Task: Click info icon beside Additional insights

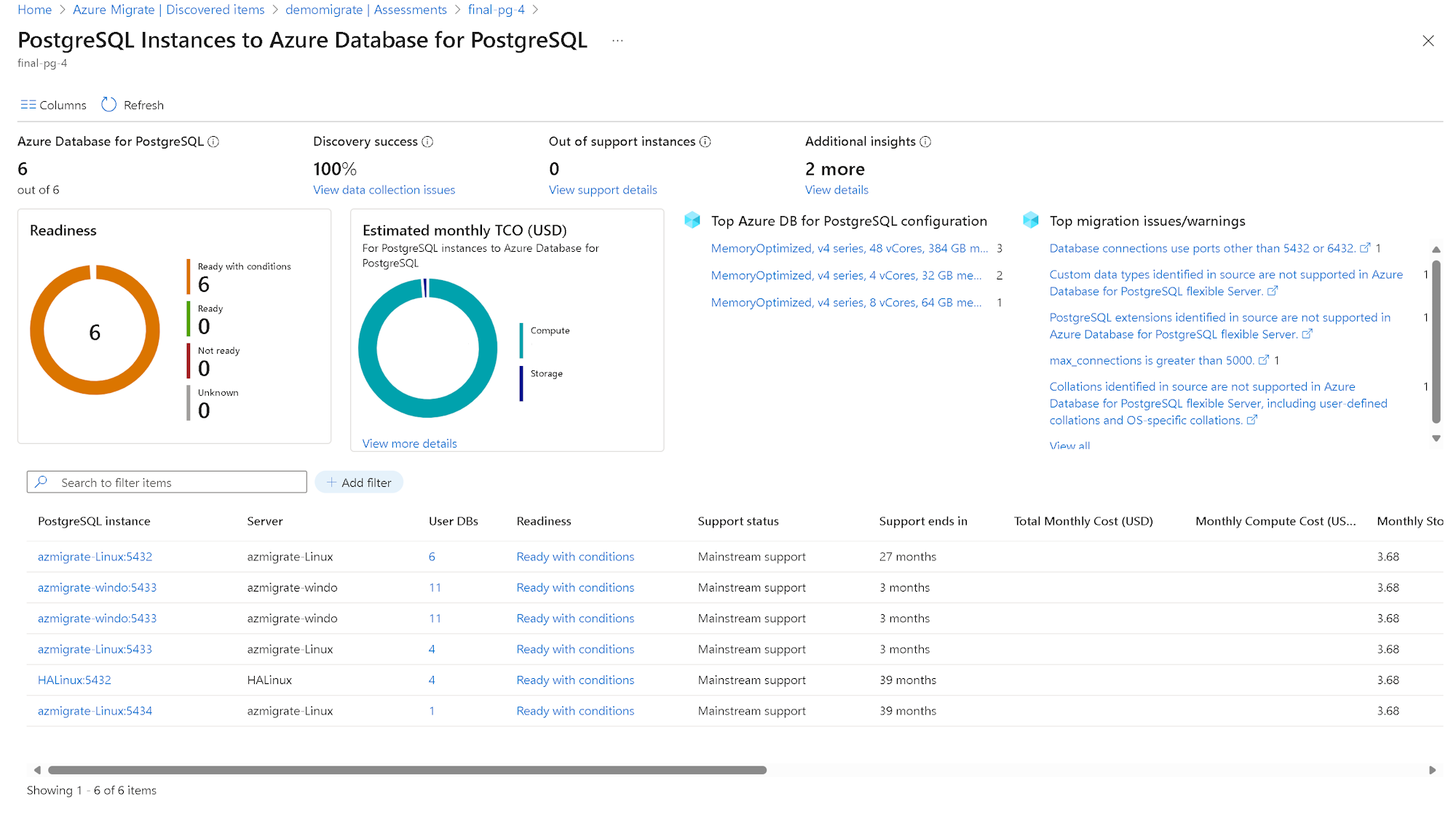Action: 925,142
